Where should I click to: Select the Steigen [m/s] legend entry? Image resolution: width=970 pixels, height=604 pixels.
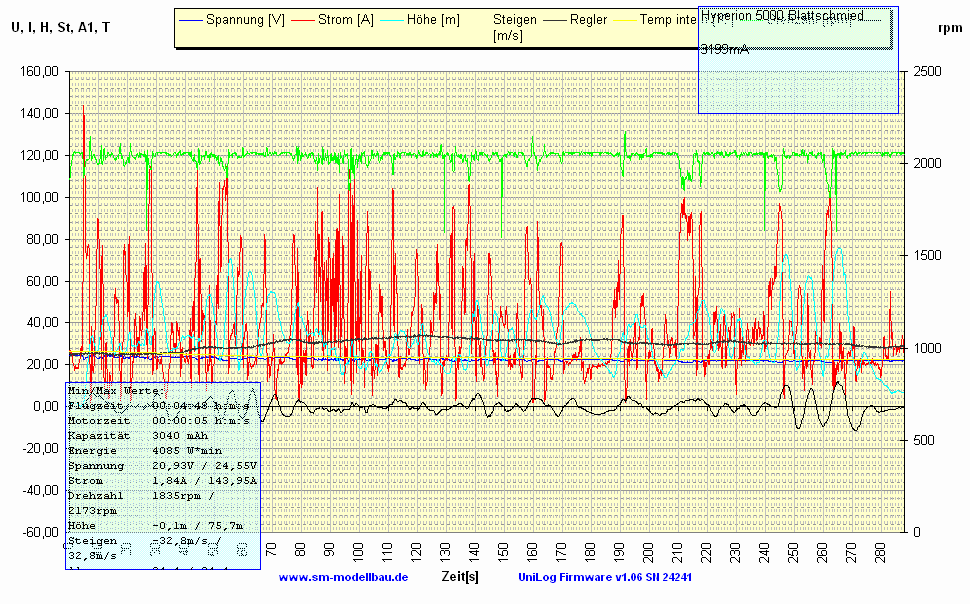[x=515, y=27]
